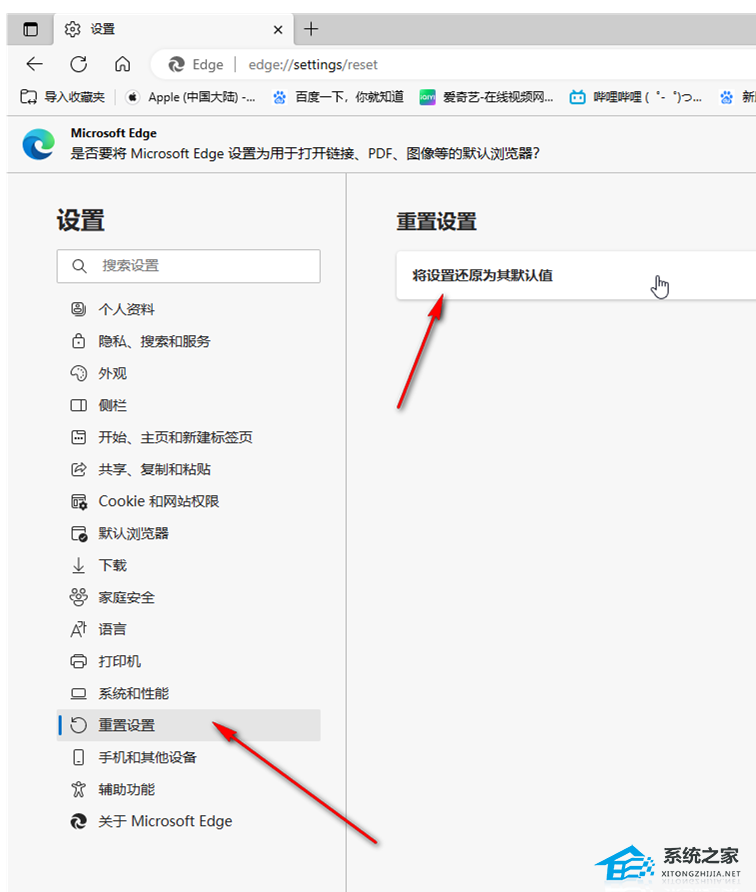Open 导入收藏夹 bookmark

point(62,97)
